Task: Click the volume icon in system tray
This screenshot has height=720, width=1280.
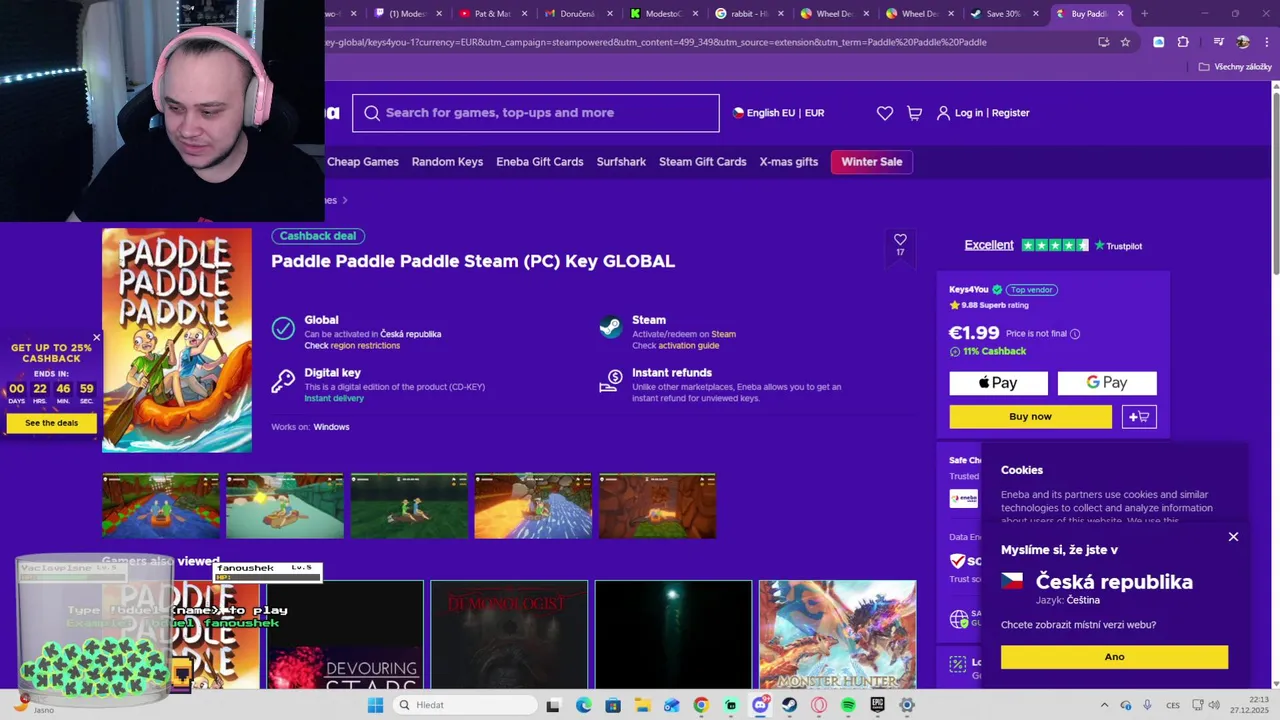Action: [x=1216, y=705]
